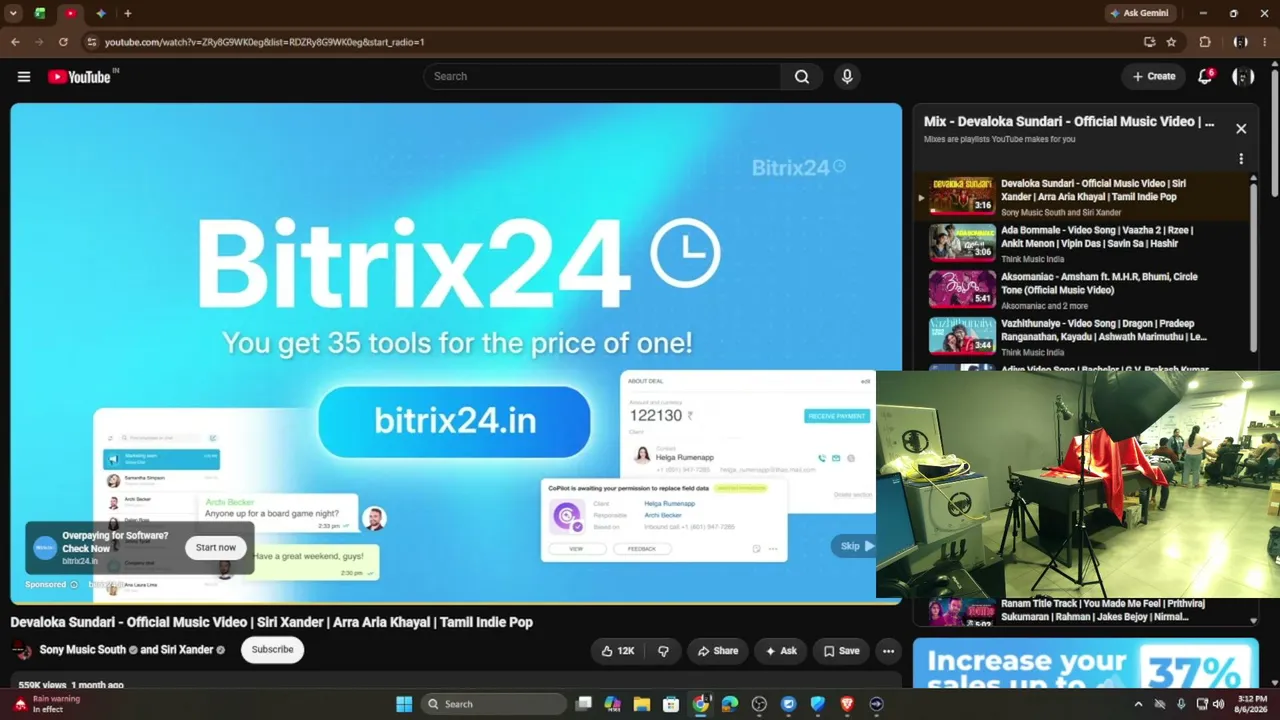Open the Microsoft Edge taskbar icon
The width and height of the screenshot is (1280, 720).
point(730,704)
